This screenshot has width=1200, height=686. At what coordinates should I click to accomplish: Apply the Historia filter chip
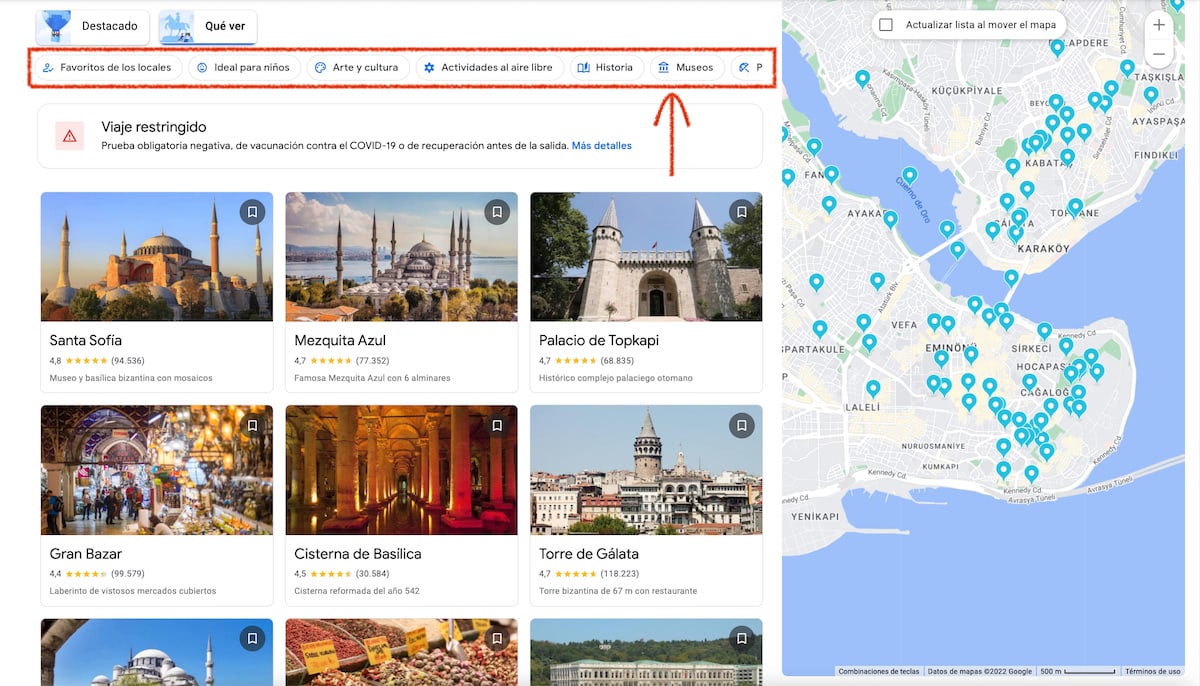tap(606, 68)
